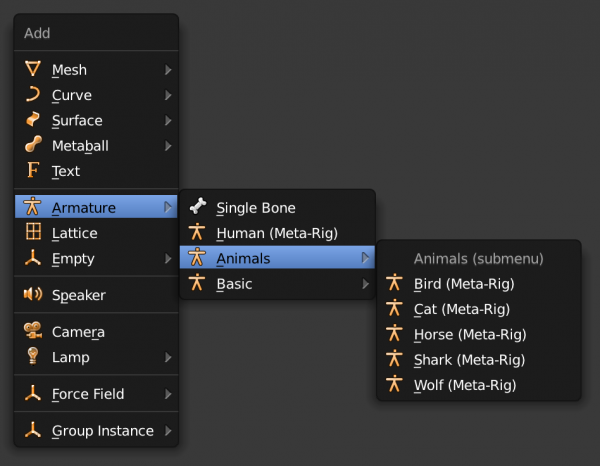Add the Horse (Meta-Rig)
The height and width of the screenshot is (466, 600).
(x=479, y=334)
